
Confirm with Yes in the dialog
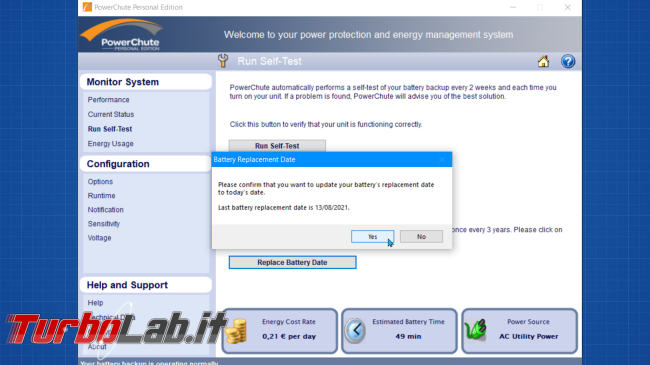(372, 236)
